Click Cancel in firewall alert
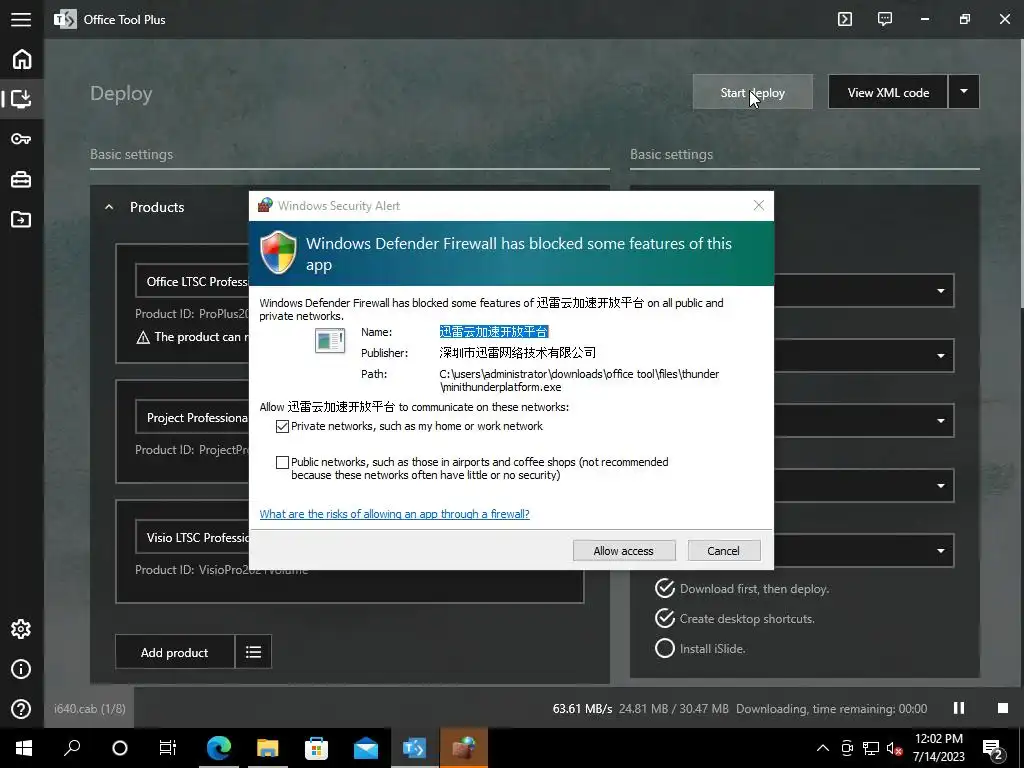Image resolution: width=1024 pixels, height=768 pixels. [x=724, y=551]
